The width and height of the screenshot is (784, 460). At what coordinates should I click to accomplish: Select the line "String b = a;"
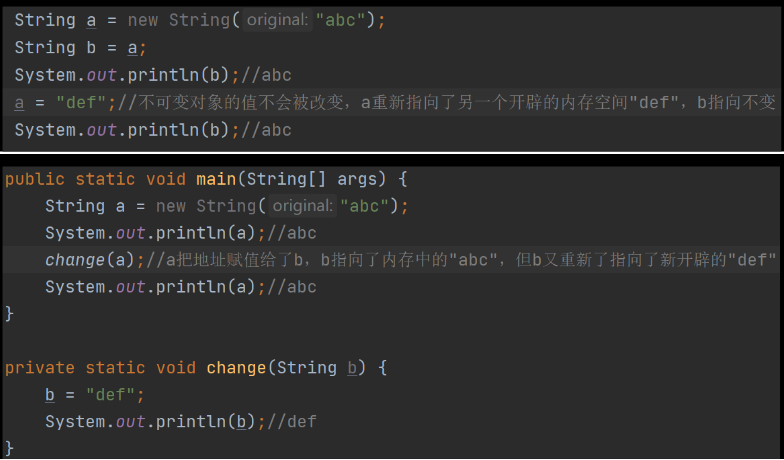(x=80, y=48)
